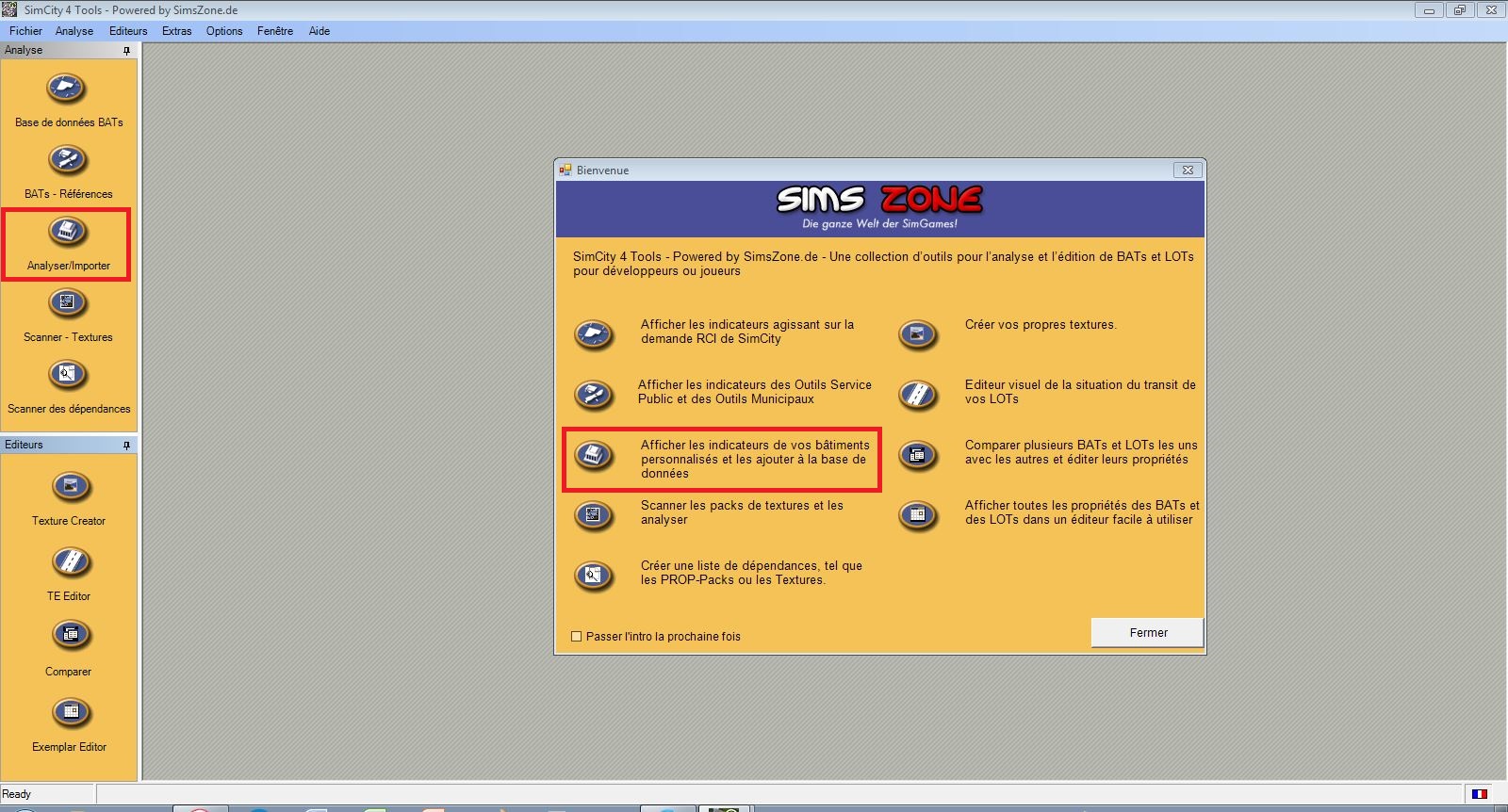Open the Analyse menu
Image resolution: width=1508 pixels, height=812 pixels.
coord(74,31)
